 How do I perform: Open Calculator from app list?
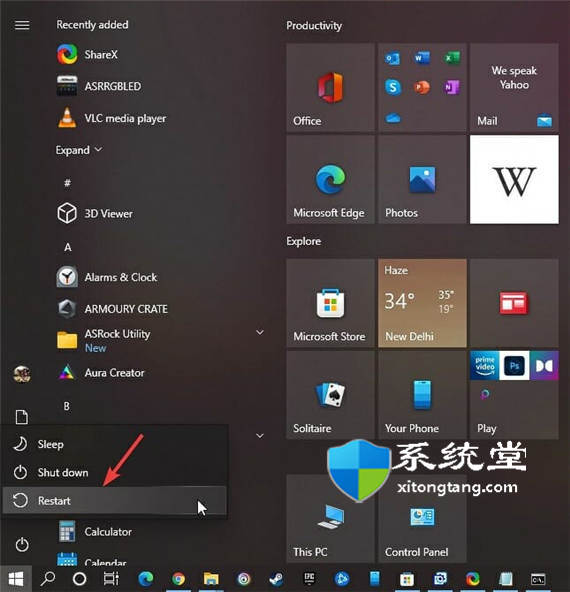pos(95,532)
